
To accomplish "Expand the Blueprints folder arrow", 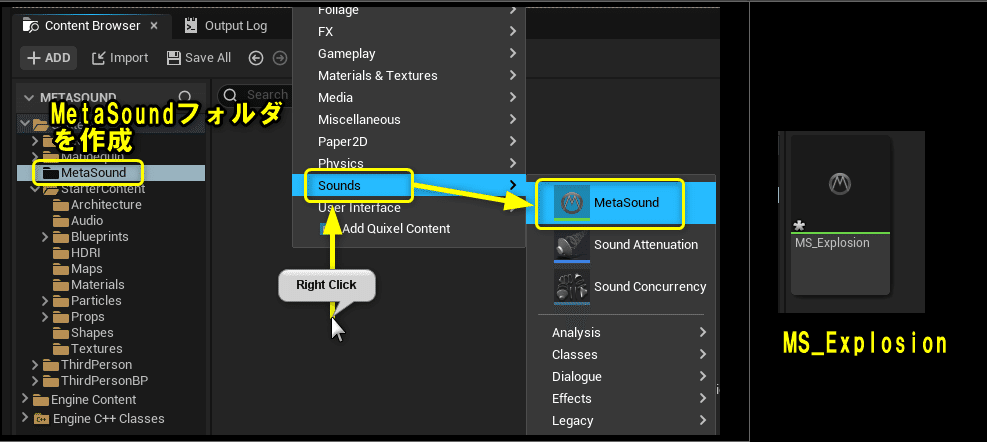I will point(44,237).
